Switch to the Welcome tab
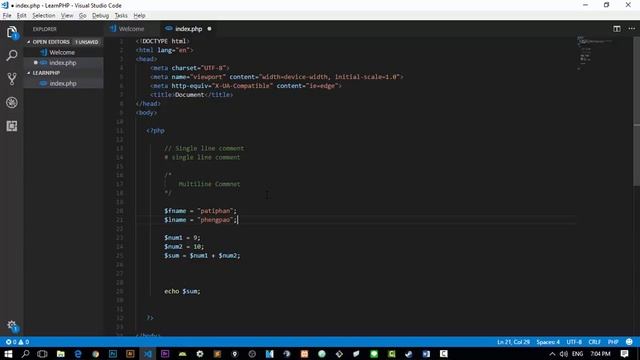This screenshot has width=640, height=360. pyautogui.click(x=131, y=29)
